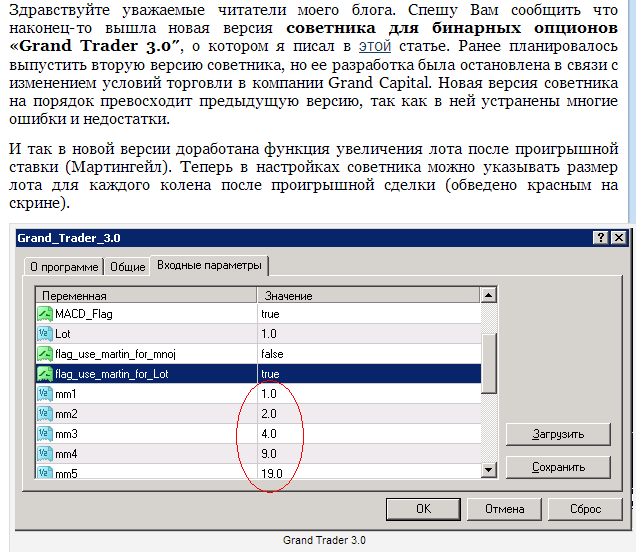Select the mm4 variable name

pos(66,453)
